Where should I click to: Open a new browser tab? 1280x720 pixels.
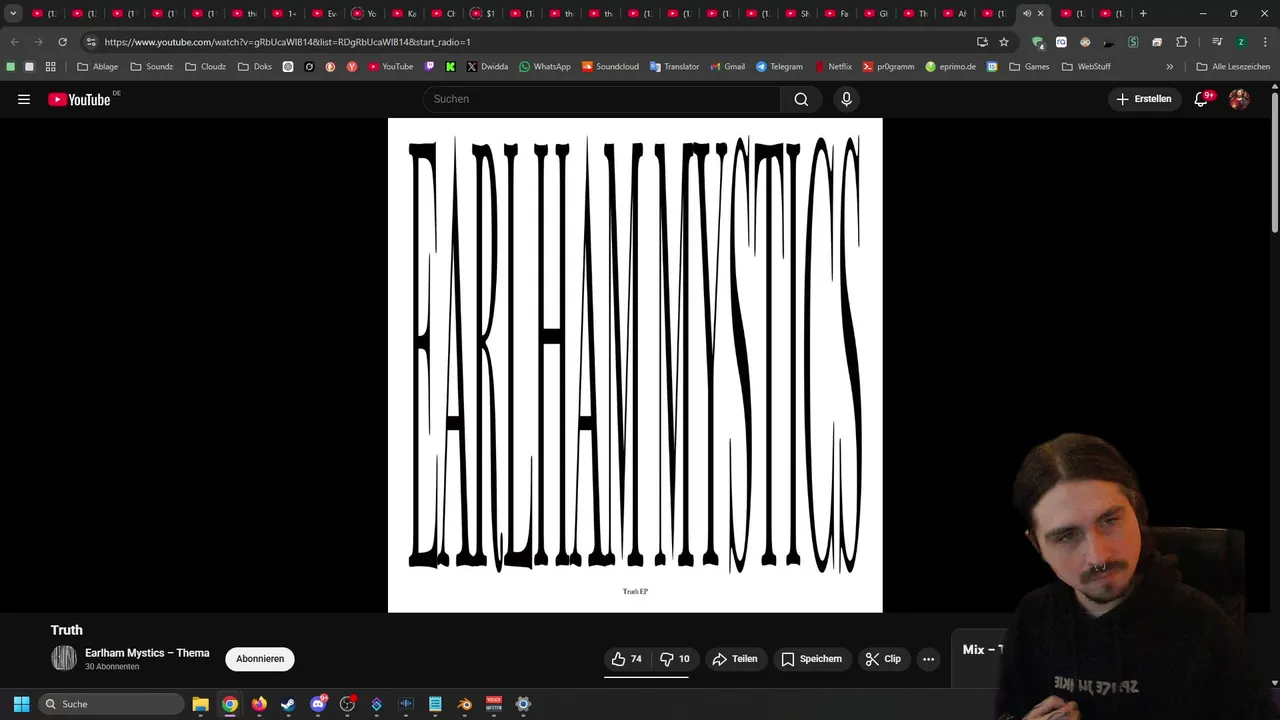coord(1143,13)
